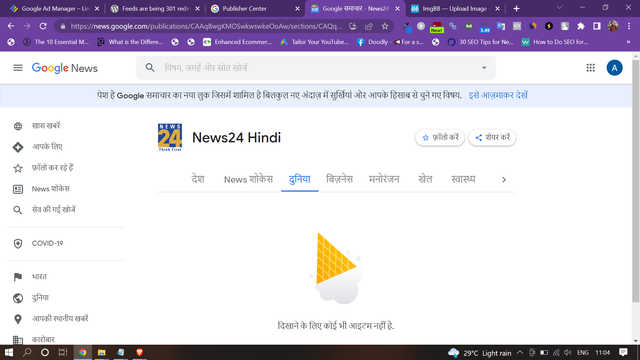Select the 'दुनिया' publication tab
640x360 pixels.
pyautogui.click(x=300, y=179)
